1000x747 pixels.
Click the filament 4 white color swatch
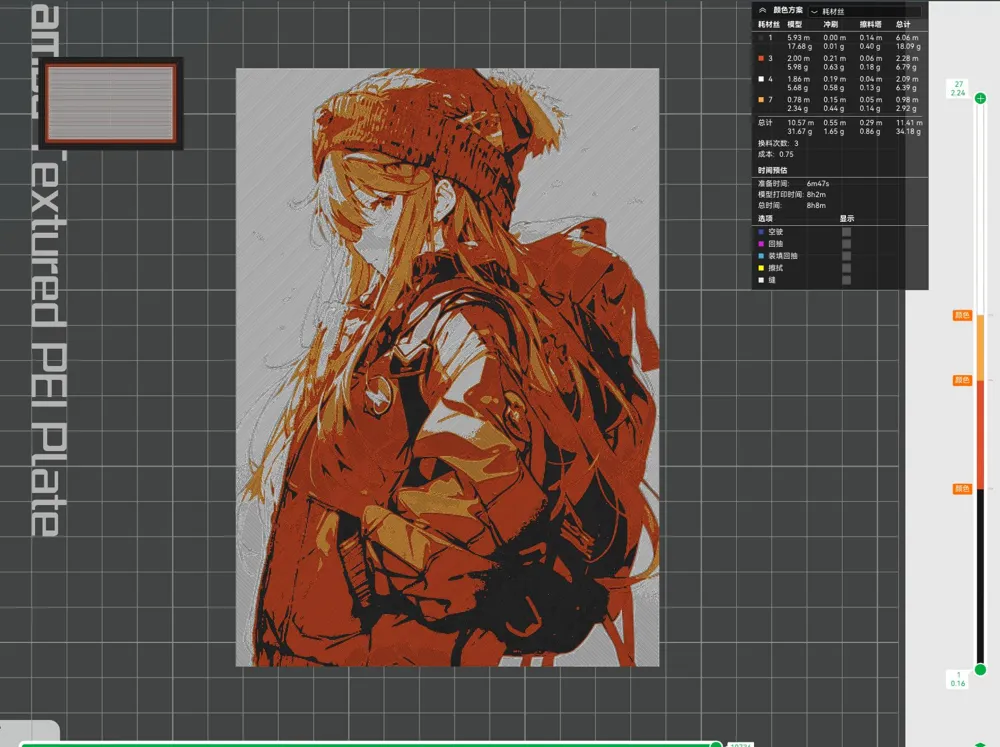click(x=761, y=79)
